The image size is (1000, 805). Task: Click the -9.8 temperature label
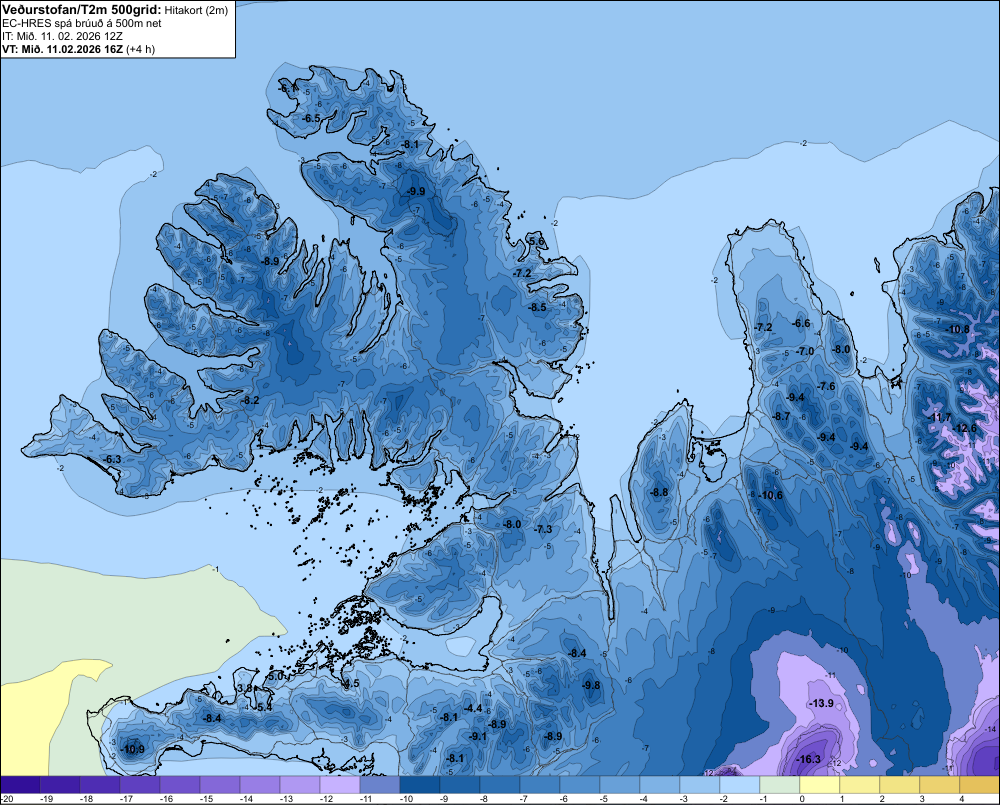pos(591,685)
